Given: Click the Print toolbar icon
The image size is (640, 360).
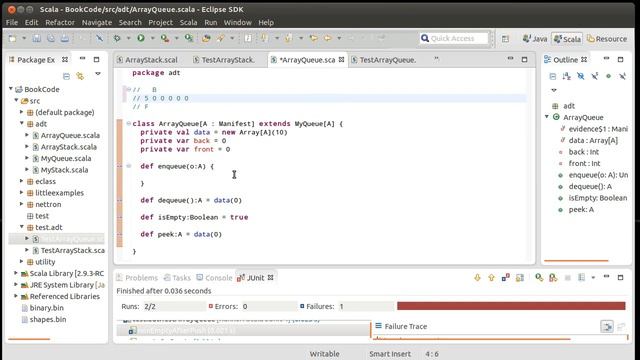Looking at the screenshot, I should 64,38.
